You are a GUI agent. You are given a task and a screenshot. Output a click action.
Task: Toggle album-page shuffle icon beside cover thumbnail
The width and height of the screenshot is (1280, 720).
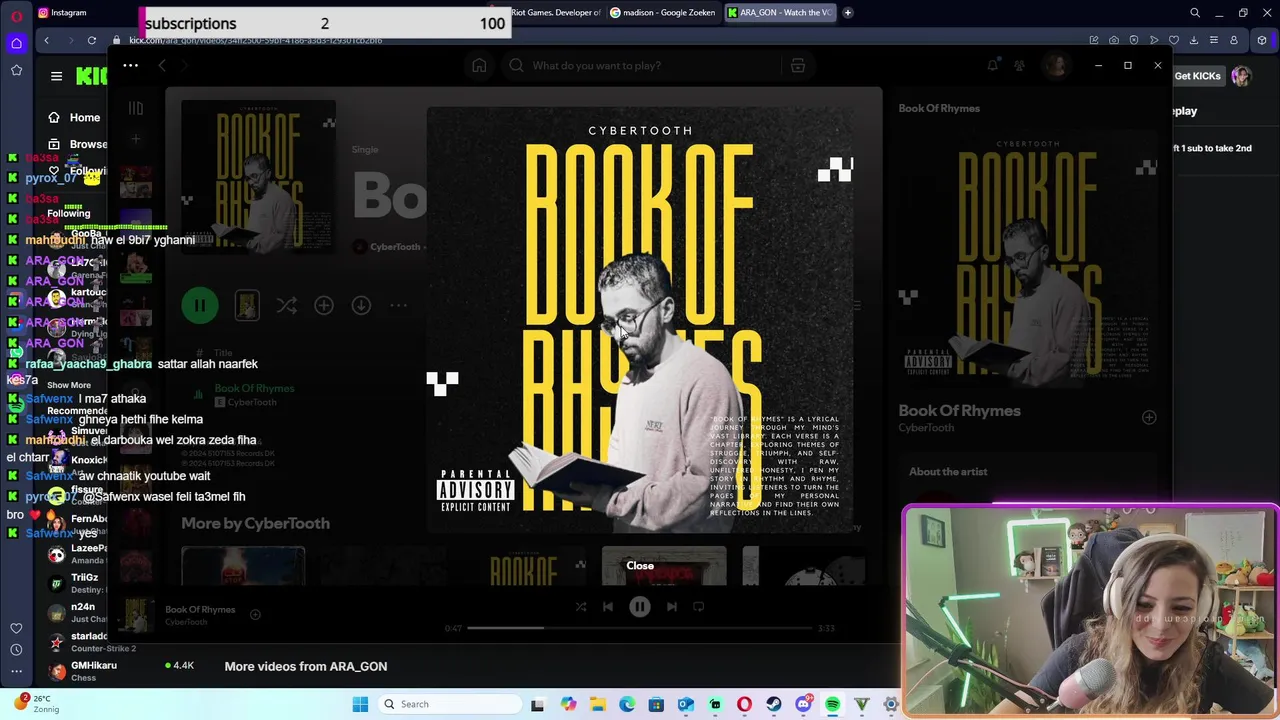(287, 305)
